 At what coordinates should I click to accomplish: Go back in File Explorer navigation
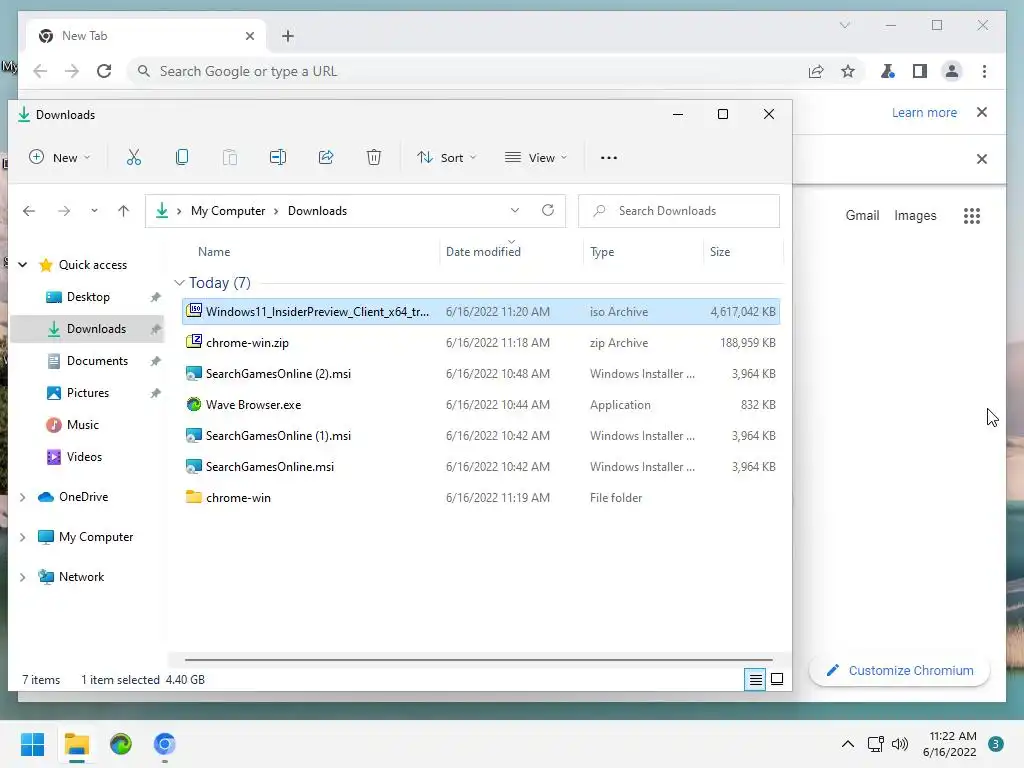pos(29,211)
